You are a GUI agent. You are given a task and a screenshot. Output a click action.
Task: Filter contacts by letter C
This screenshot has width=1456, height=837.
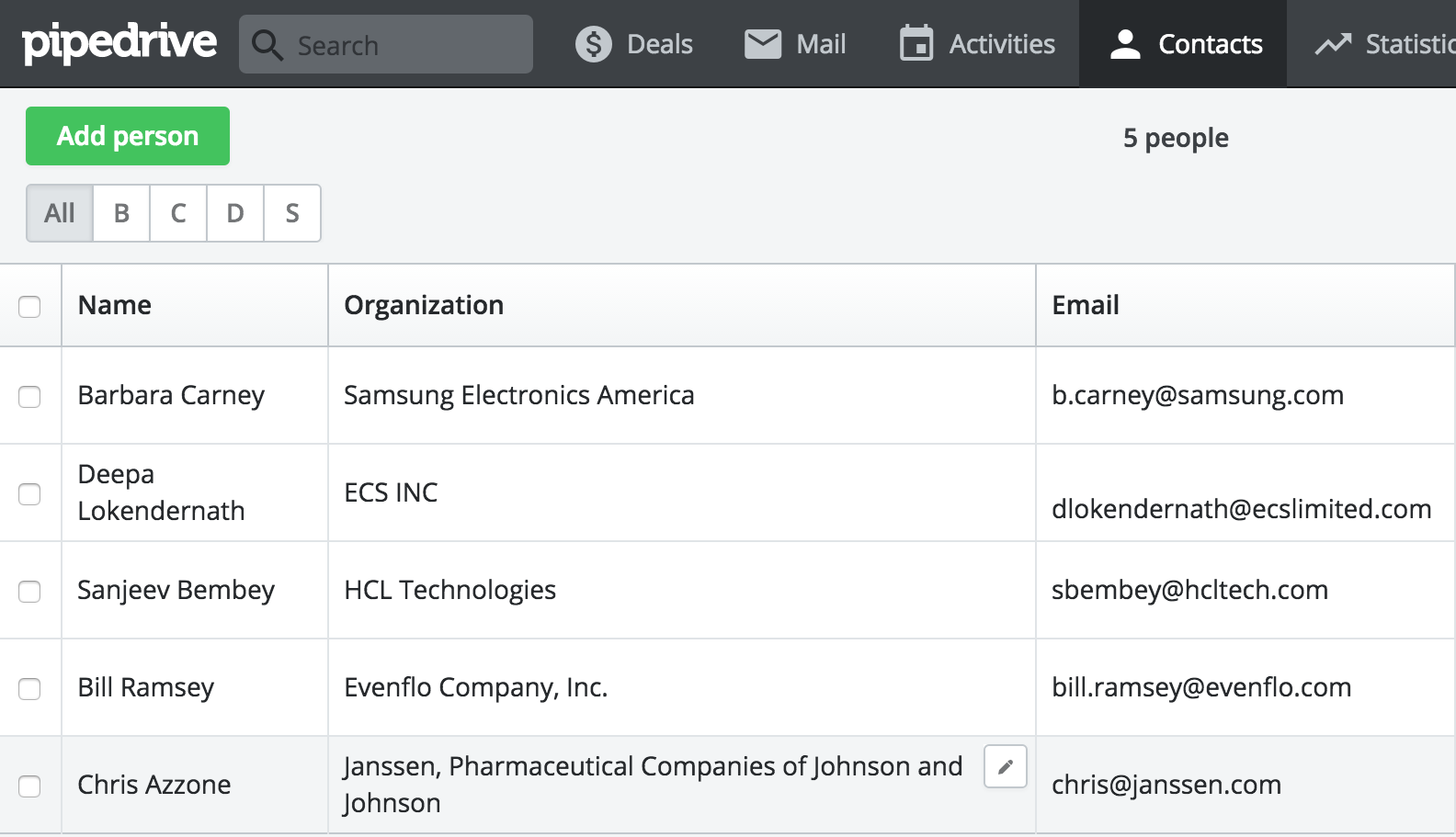click(178, 213)
